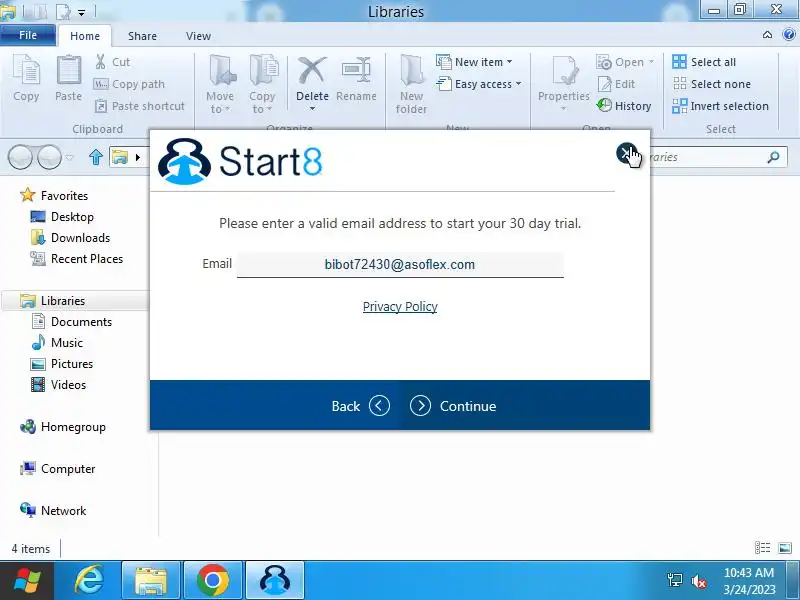The width and height of the screenshot is (800, 600).
Task: Open Recent Places in navigation pane
Action: click(x=87, y=259)
